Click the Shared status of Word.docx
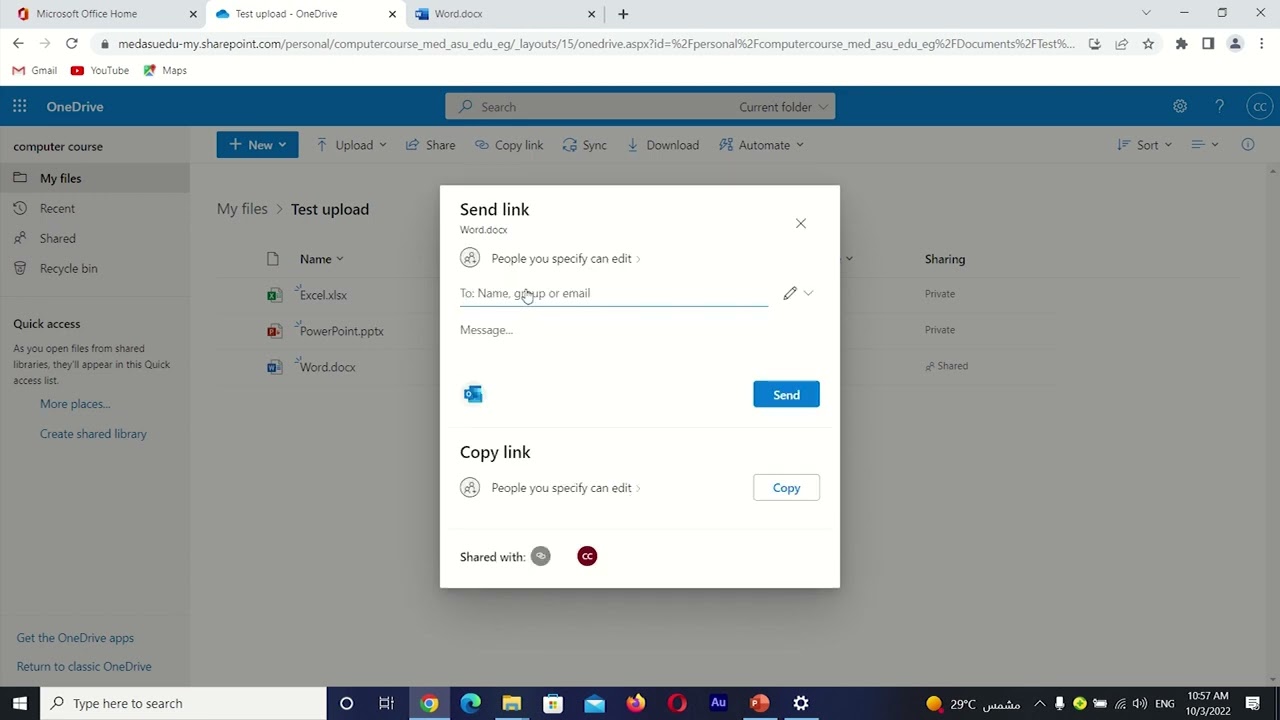The height and width of the screenshot is (720, 1280). (946, 366)
